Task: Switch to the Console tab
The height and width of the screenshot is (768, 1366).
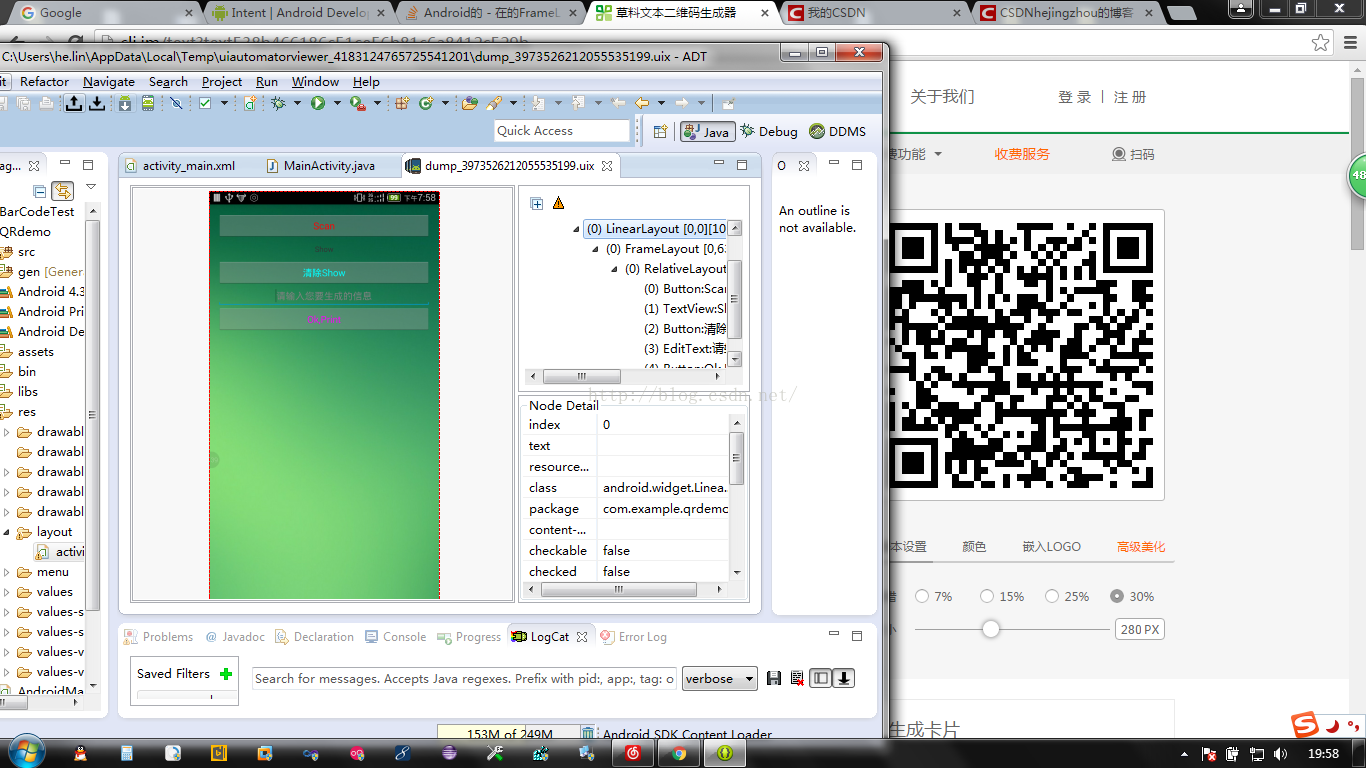Action: point(396,636)
